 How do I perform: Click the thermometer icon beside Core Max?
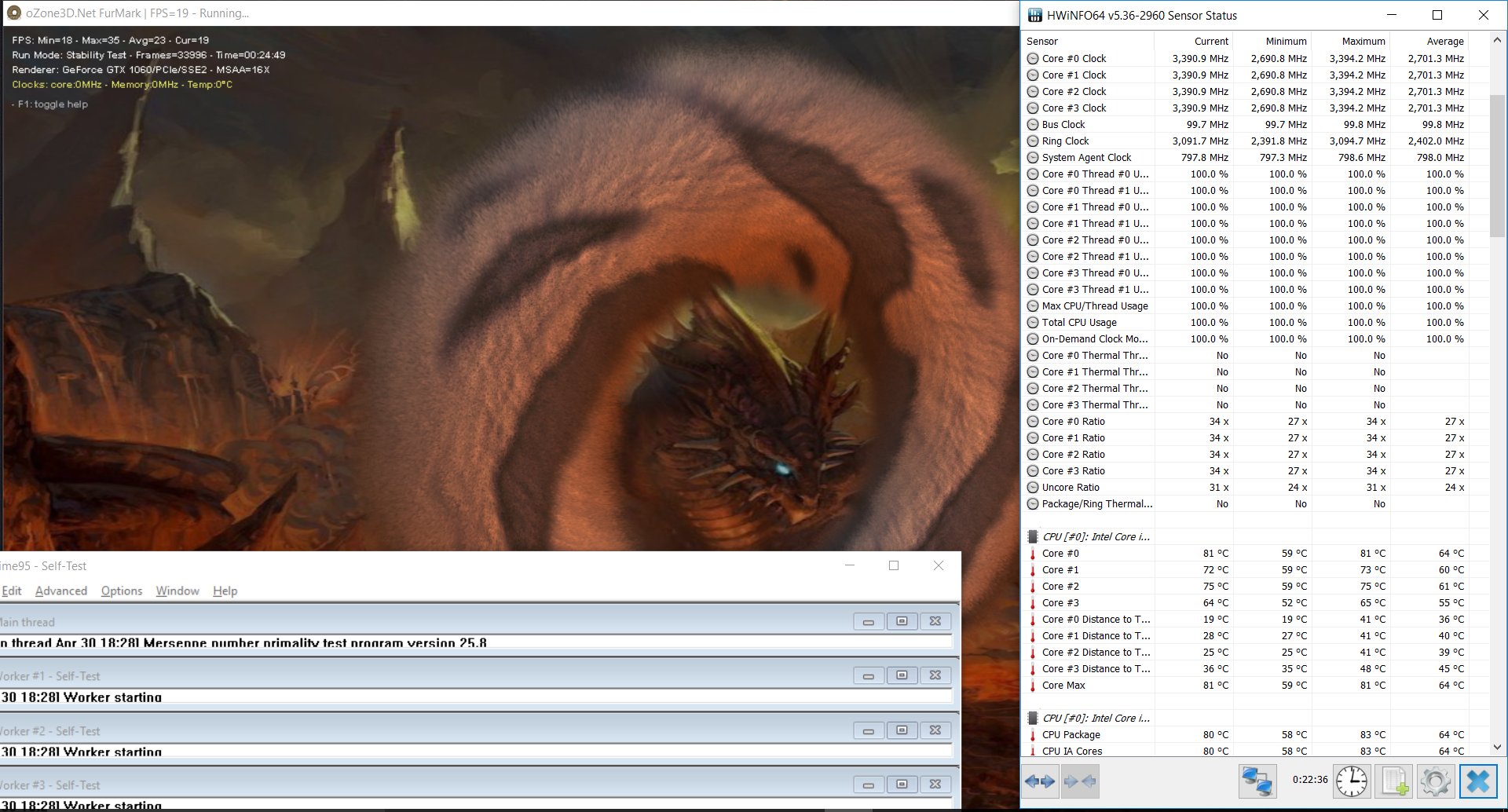tap(1033, 686)
